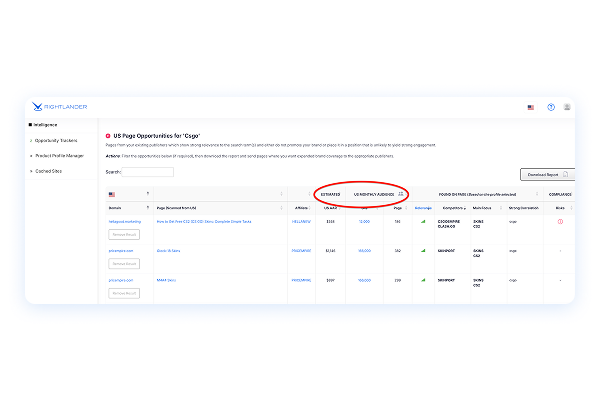
Task: Click the US flag language icon in header
Action: pyautogui.click(x=530, y=107)
